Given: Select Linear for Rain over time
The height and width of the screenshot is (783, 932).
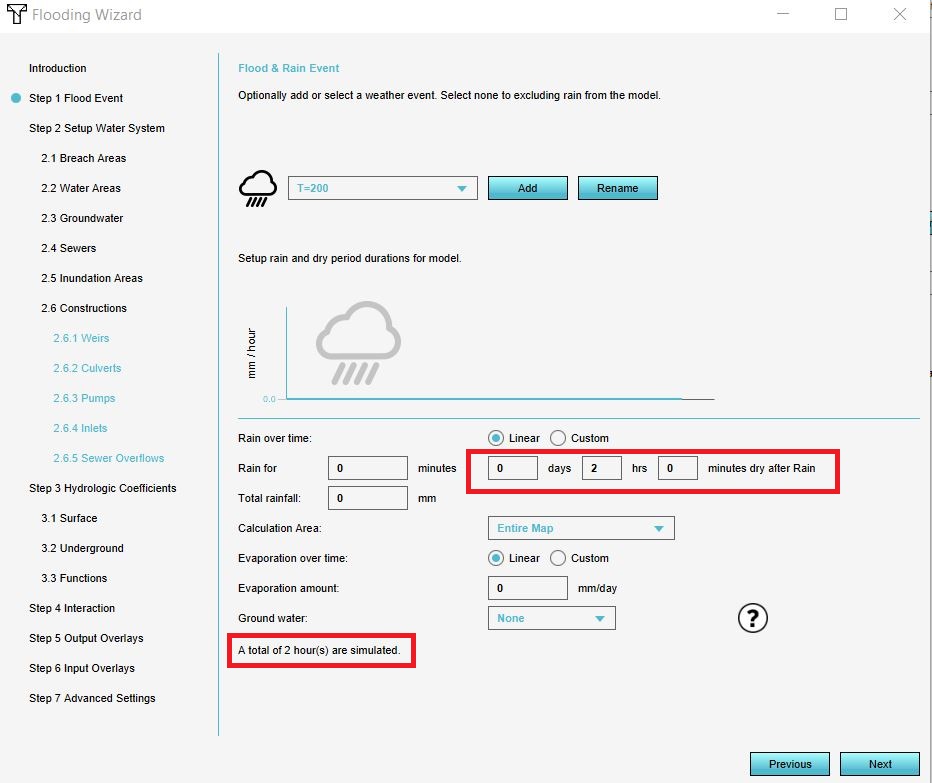Looking at the screenshot, I should click(496, 438).
